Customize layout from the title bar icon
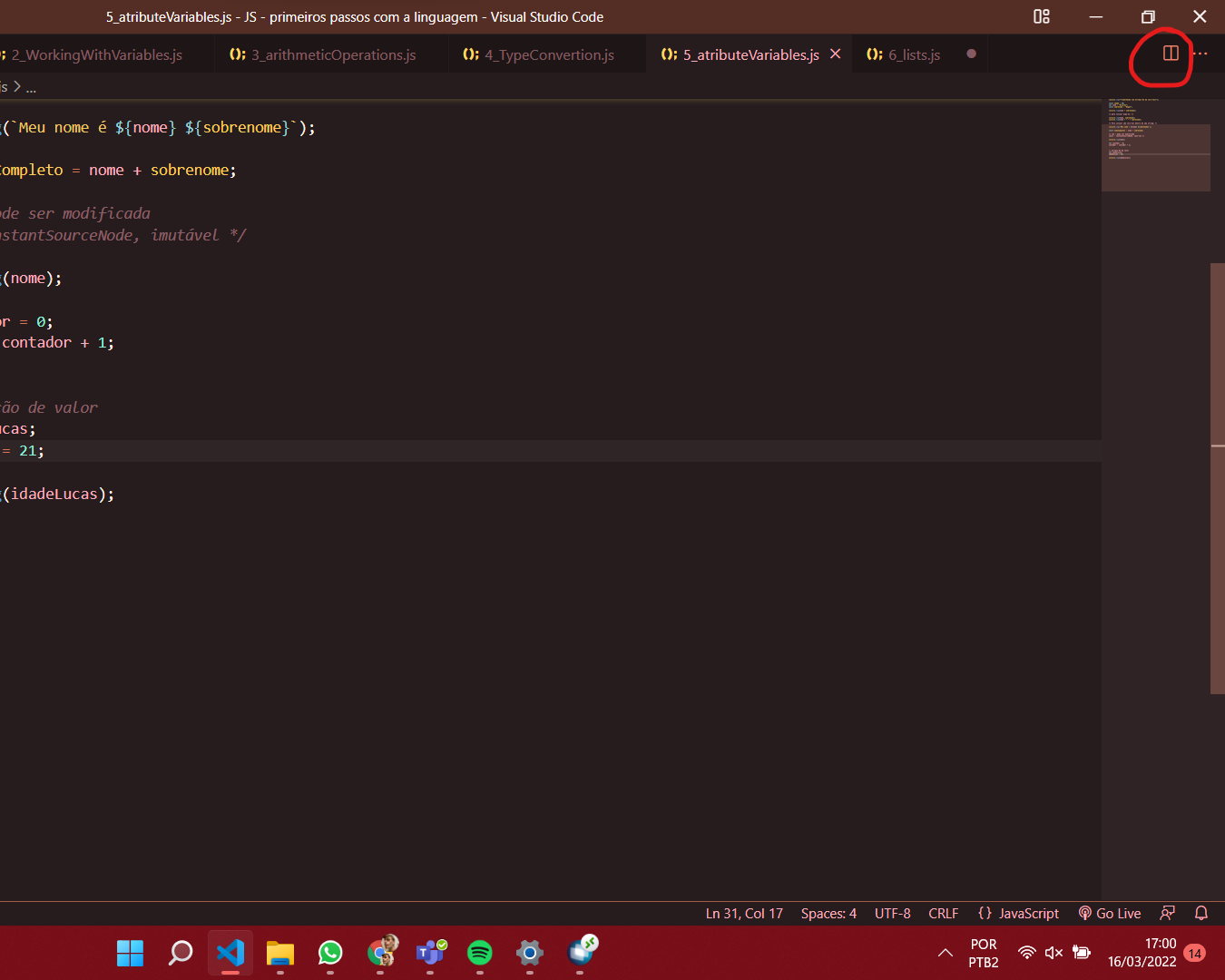 (x=1042, y=16)
